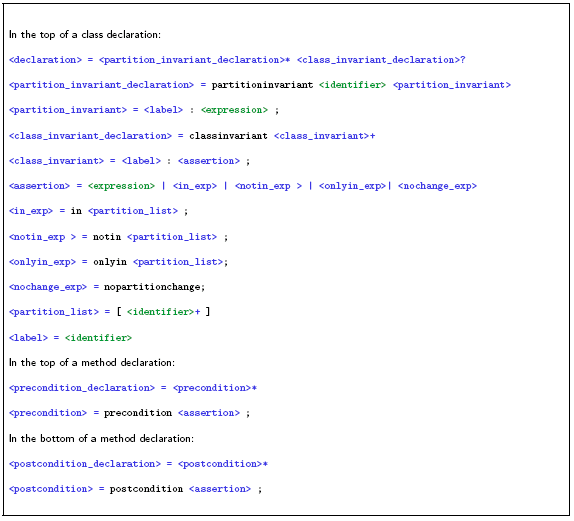The image size is (574, 521).
Task: Click the postcondition keyword
Action: pyautogui.click(x=146, y=489)
